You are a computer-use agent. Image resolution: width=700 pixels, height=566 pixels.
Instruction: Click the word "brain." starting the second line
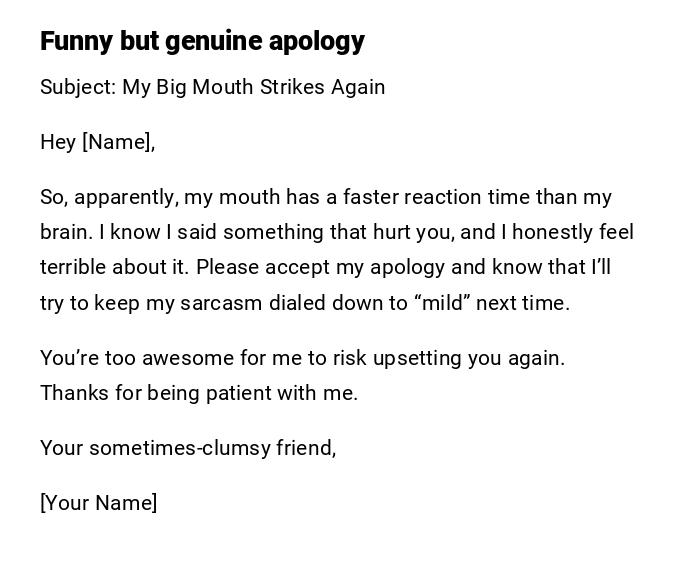(x=66, y=232)
